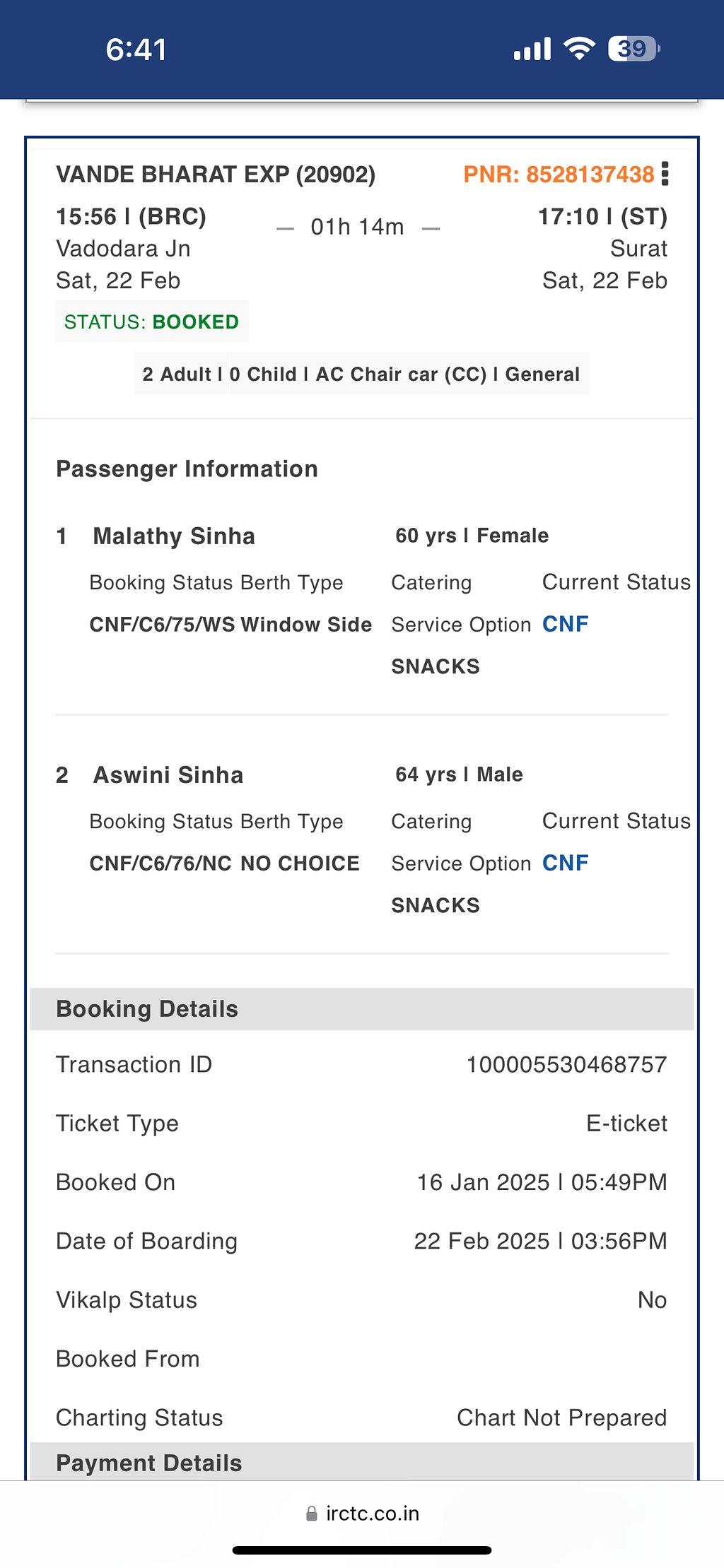Tap the lock icon next to irctc.co.in
Viewport: 724px width, 1568px height.
click(x=311, y=1513)
